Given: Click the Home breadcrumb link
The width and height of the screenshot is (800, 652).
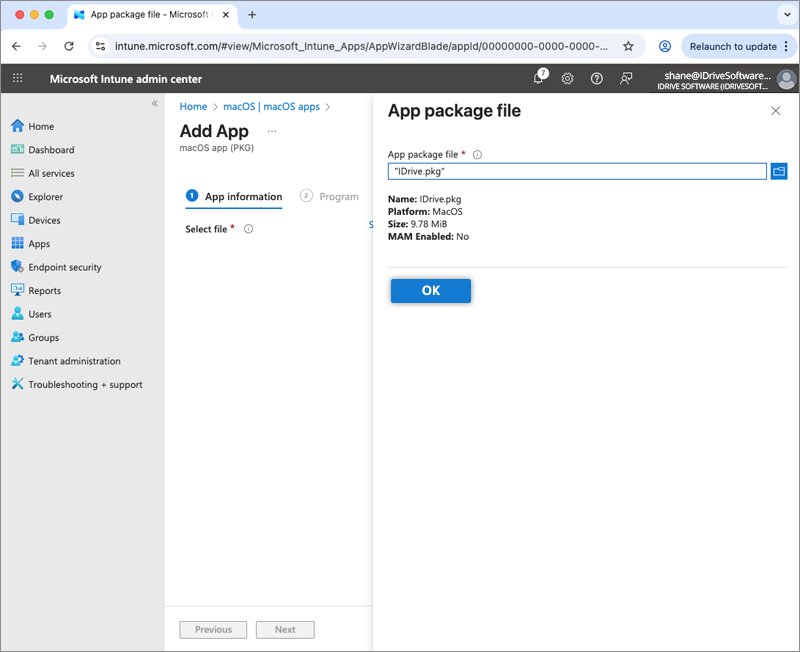Looking at the screenshot, I should pyautogui.click(x=193, y=107).
